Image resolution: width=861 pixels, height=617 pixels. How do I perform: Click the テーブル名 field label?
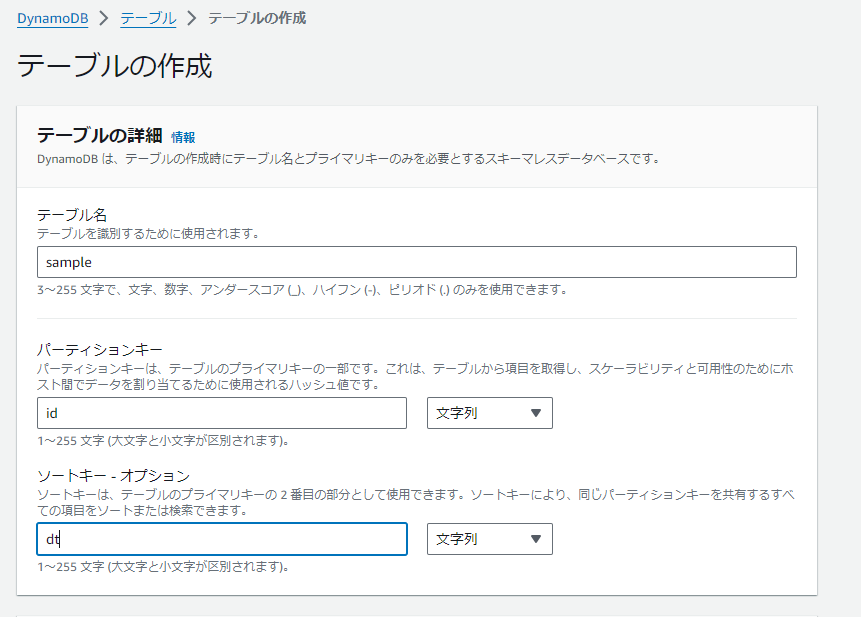(72, 215)
